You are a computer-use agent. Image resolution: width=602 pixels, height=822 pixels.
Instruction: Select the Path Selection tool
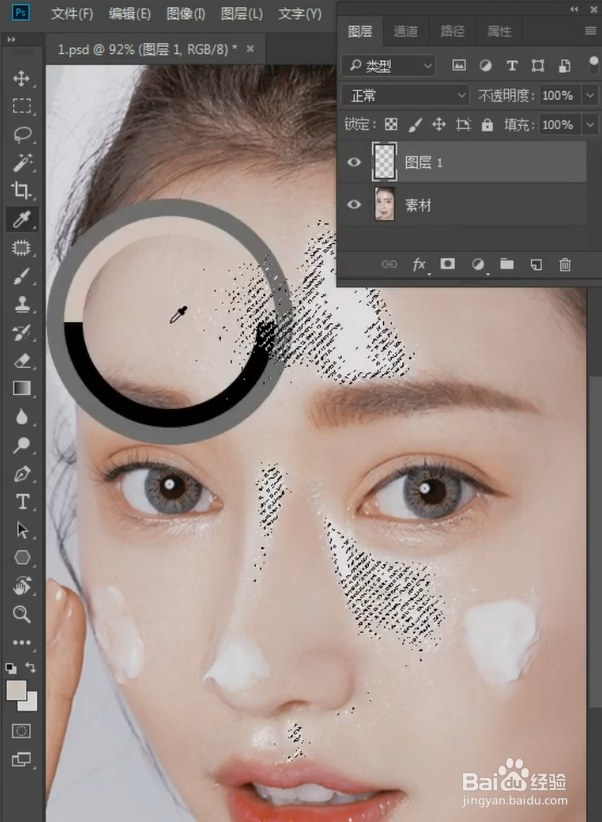pyautogui.click(x=22, y=530)
